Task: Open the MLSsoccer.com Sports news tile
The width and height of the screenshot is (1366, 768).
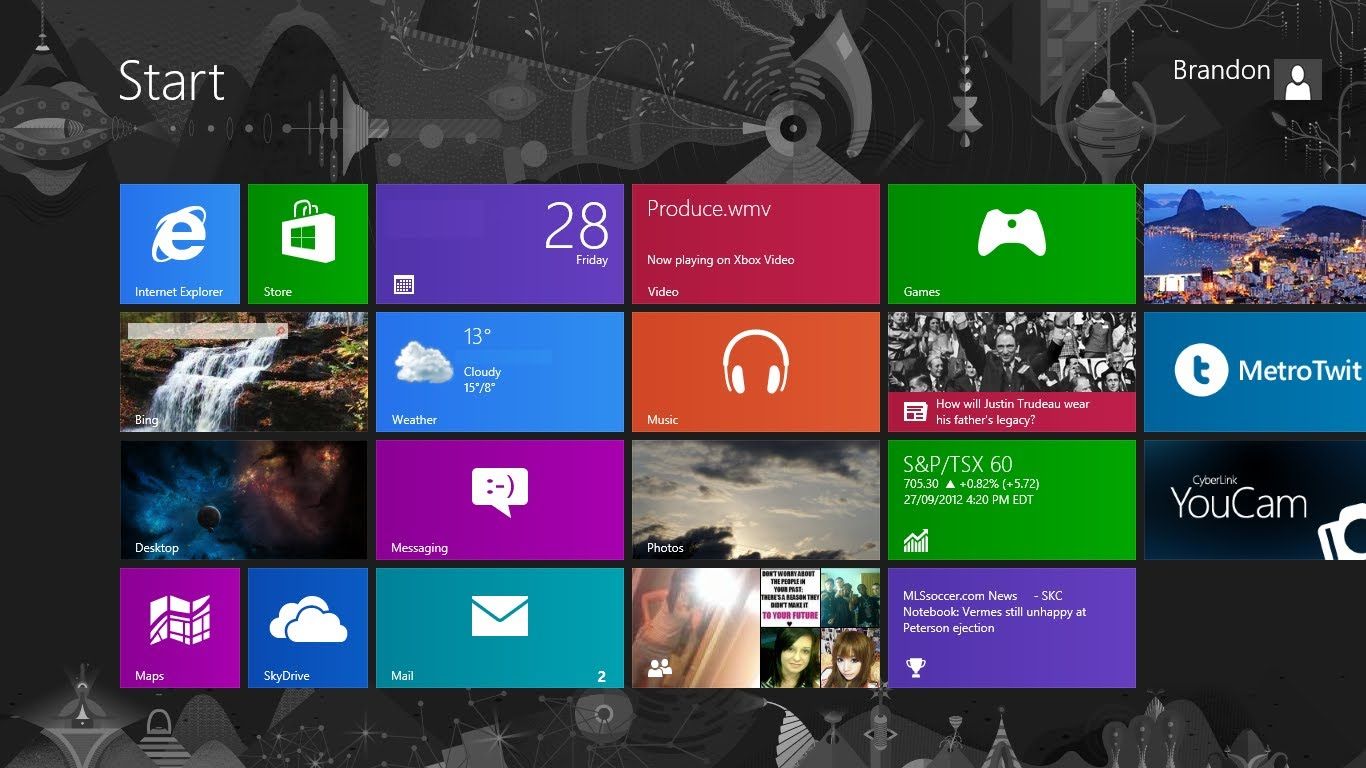Action: coord(1011,627)
